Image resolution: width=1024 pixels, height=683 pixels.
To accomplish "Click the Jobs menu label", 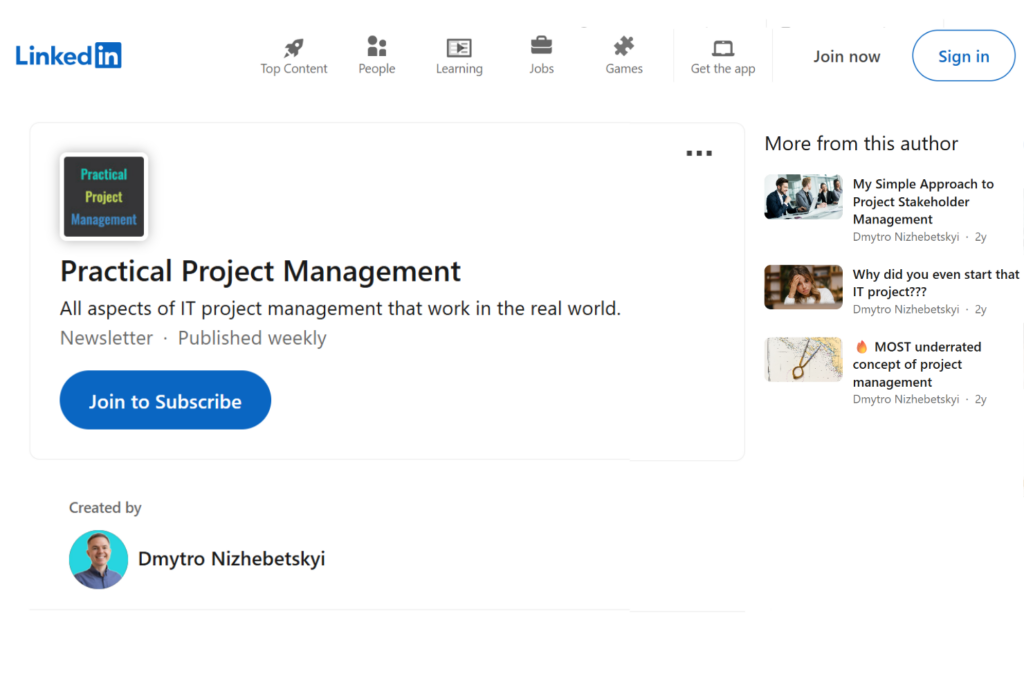I will pyautogui.click(x=541, y=69).
